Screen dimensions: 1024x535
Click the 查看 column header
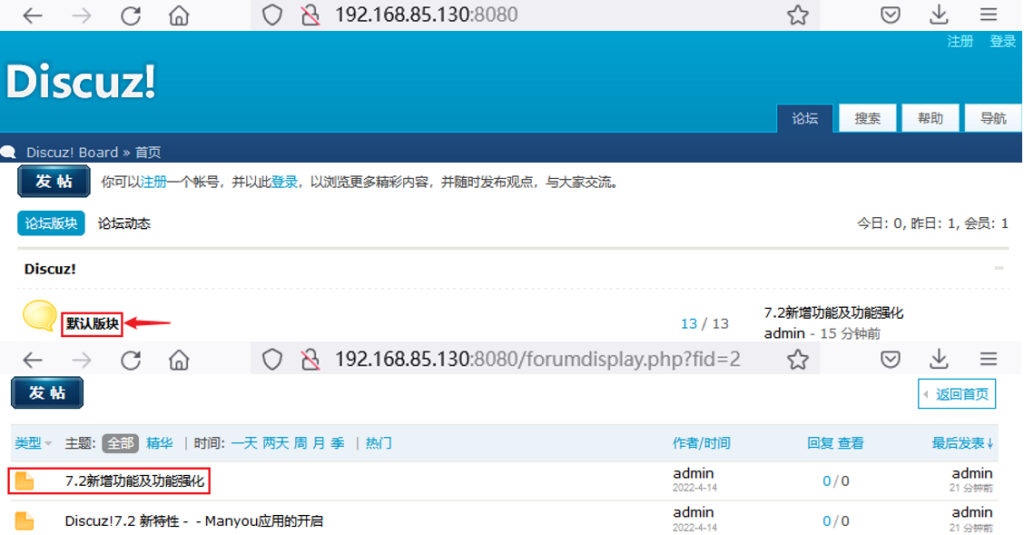point(851,444)
